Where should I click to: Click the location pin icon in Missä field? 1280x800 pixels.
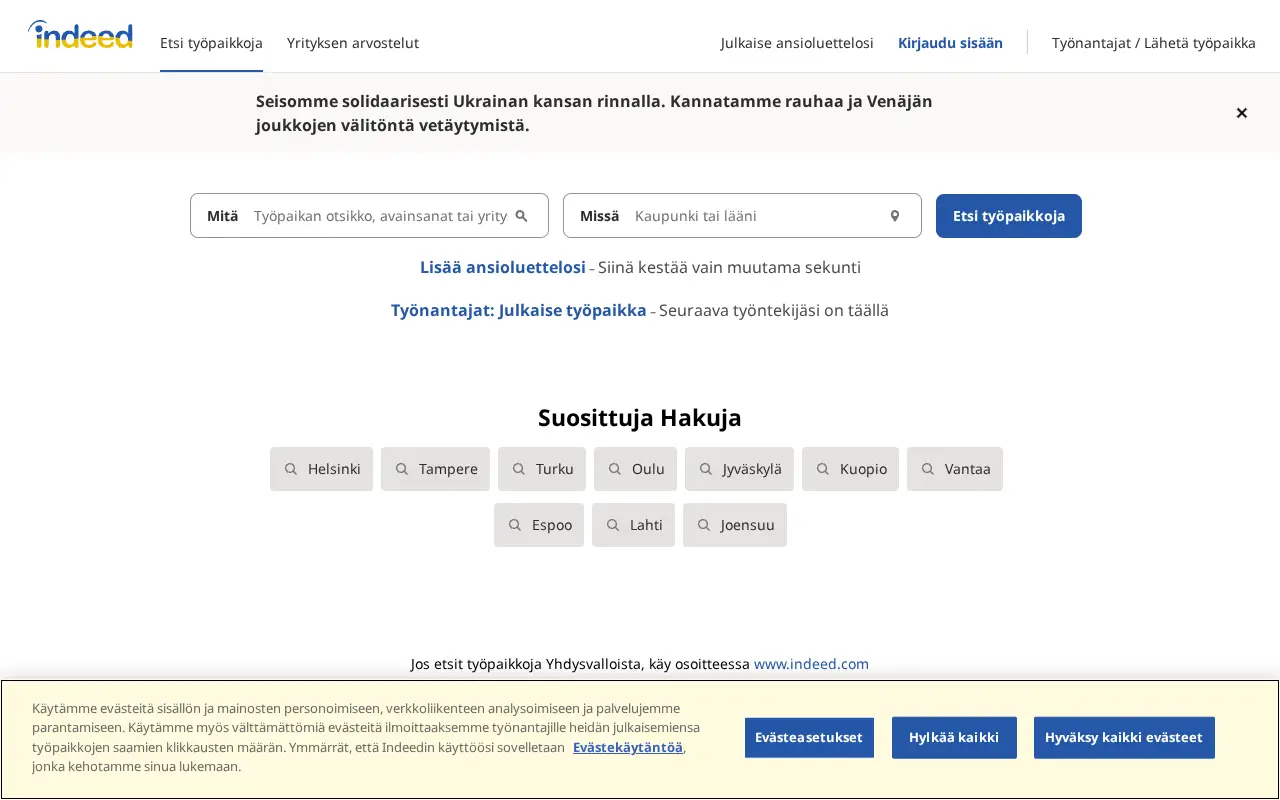895,216
